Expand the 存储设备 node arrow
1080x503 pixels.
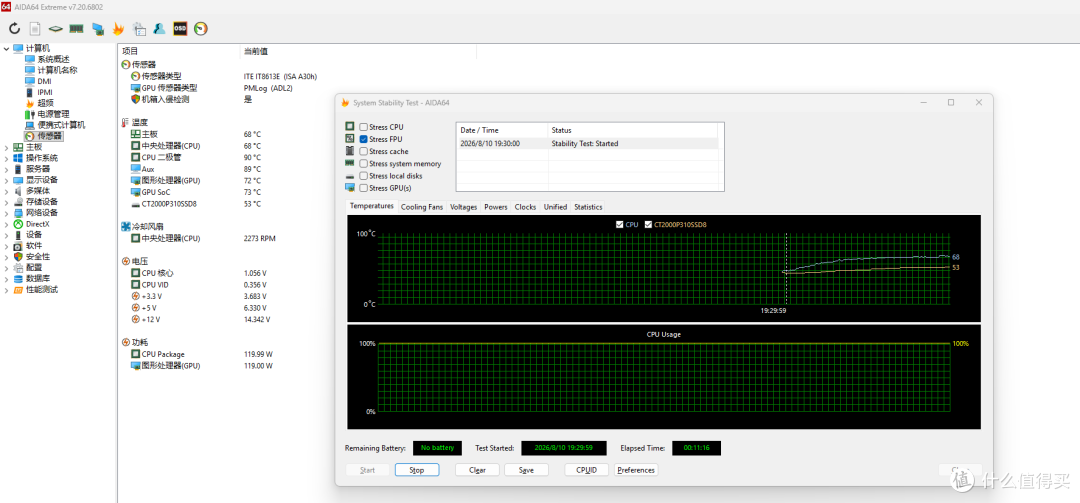[6, 202]
